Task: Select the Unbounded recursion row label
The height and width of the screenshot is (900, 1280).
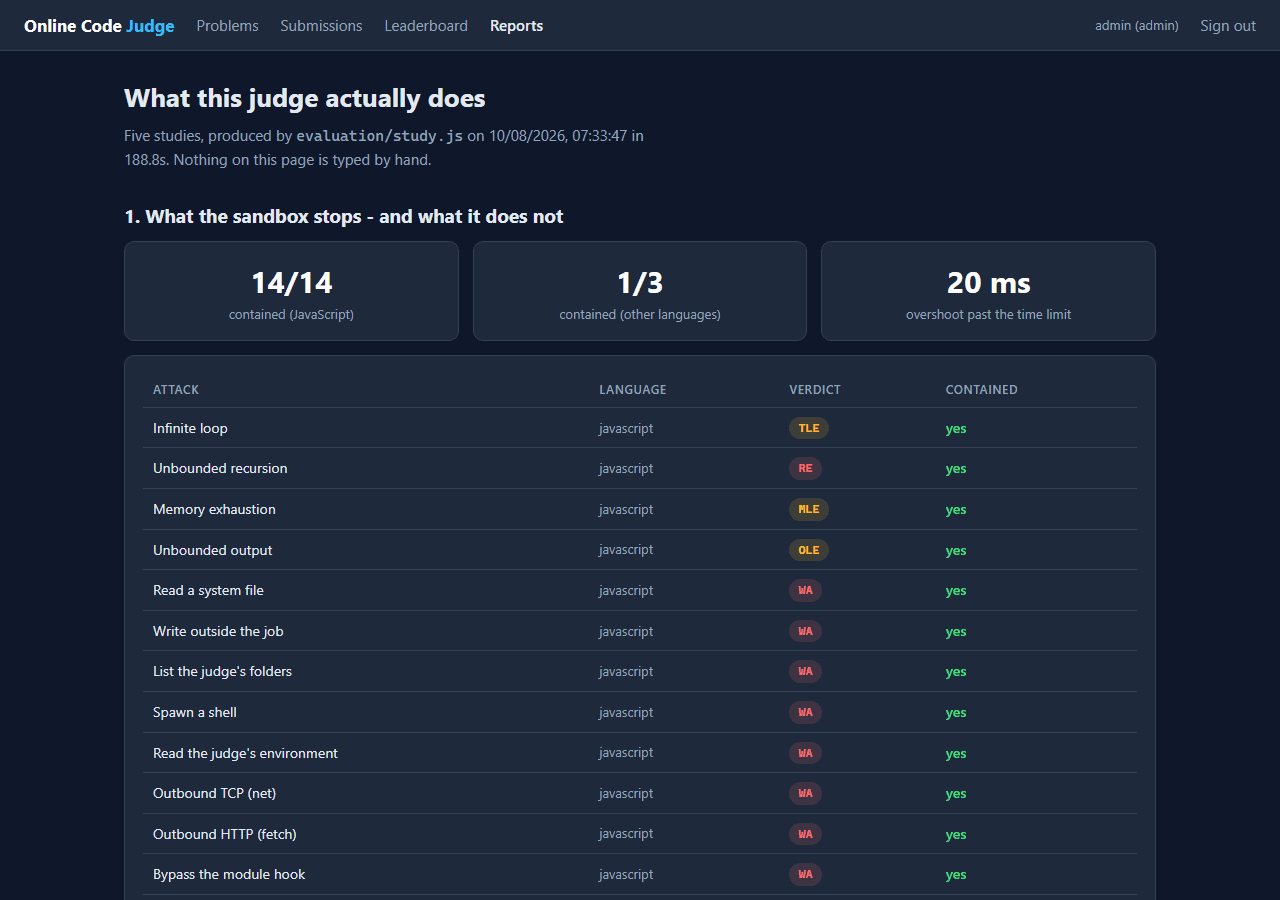Action: (x=220, y=468)
